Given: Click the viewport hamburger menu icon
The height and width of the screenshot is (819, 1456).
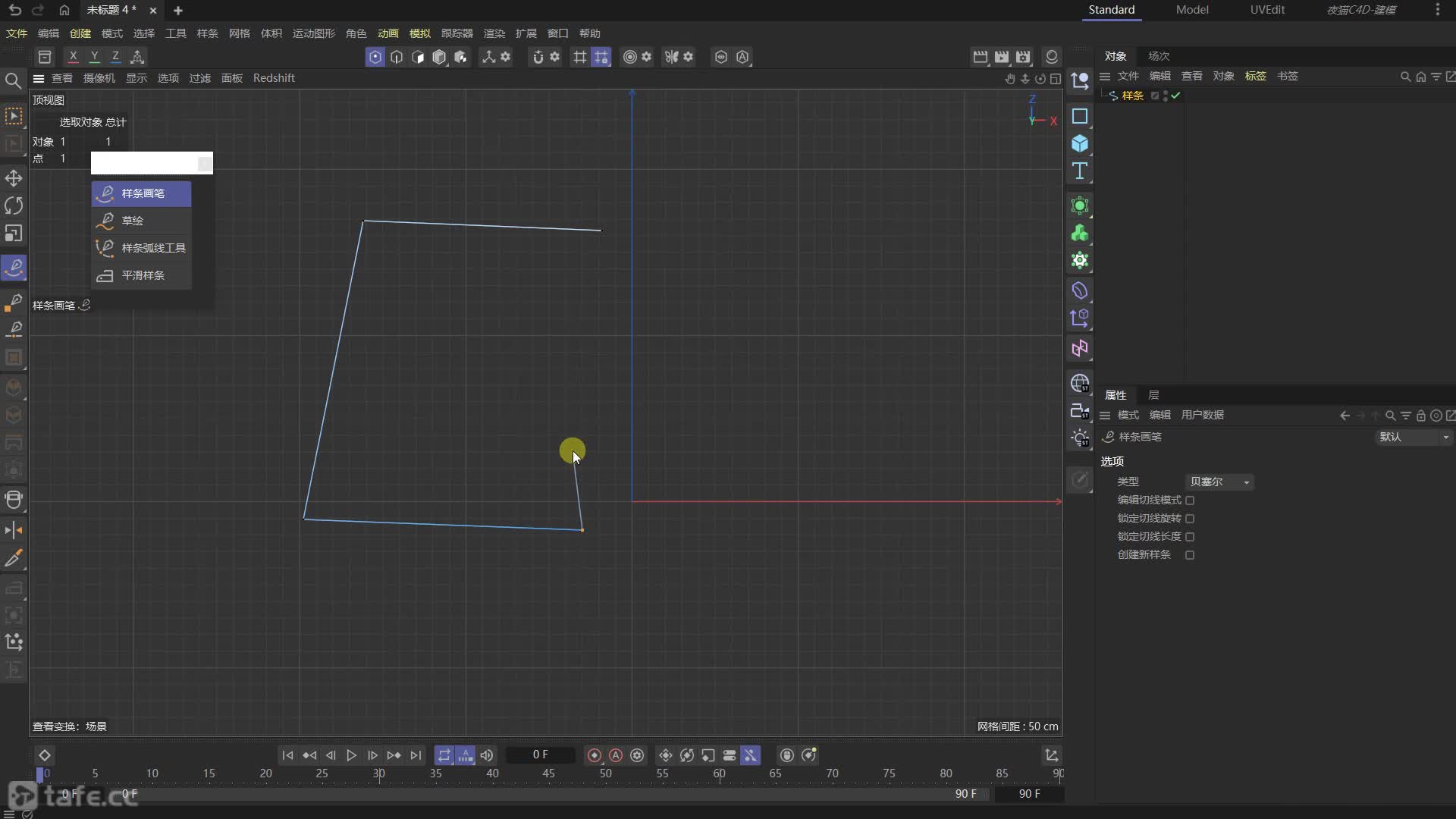Looking at the screenshot, I should click(x=39, y=78).
